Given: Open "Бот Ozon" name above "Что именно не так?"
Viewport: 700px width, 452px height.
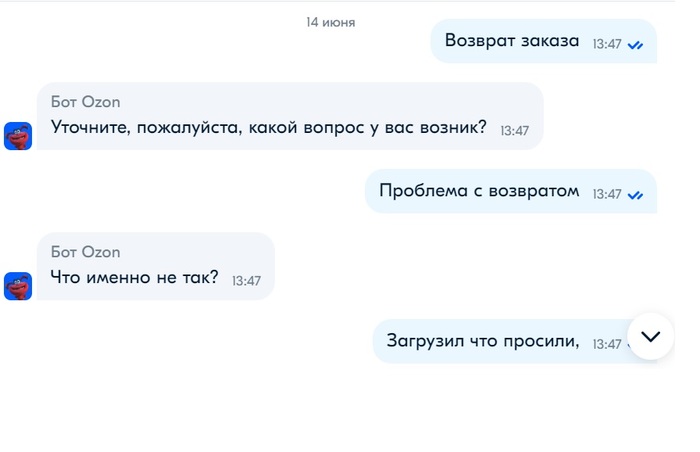Looking at the screenshot, I should click(x=86, y=252).
